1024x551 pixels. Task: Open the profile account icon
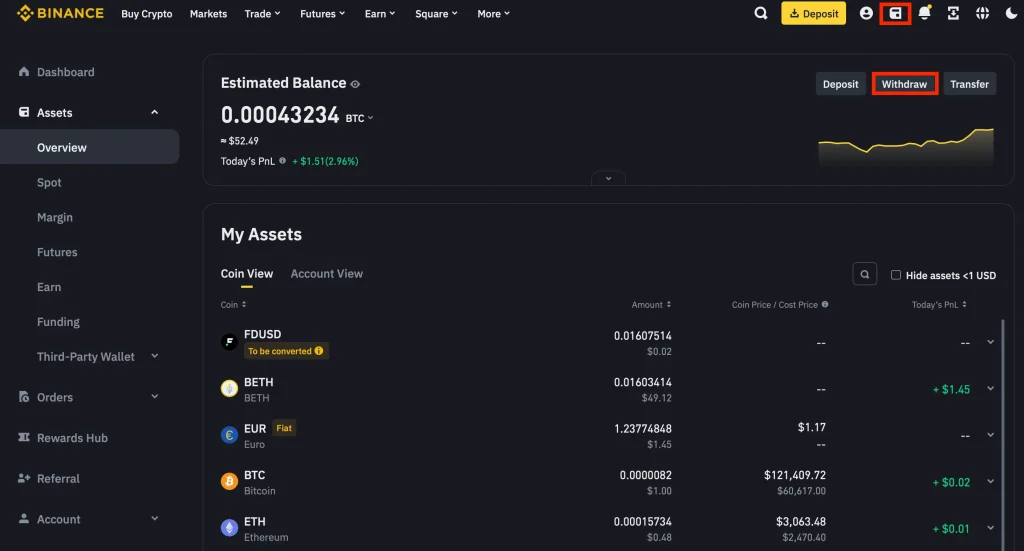(x=866, y=13)
